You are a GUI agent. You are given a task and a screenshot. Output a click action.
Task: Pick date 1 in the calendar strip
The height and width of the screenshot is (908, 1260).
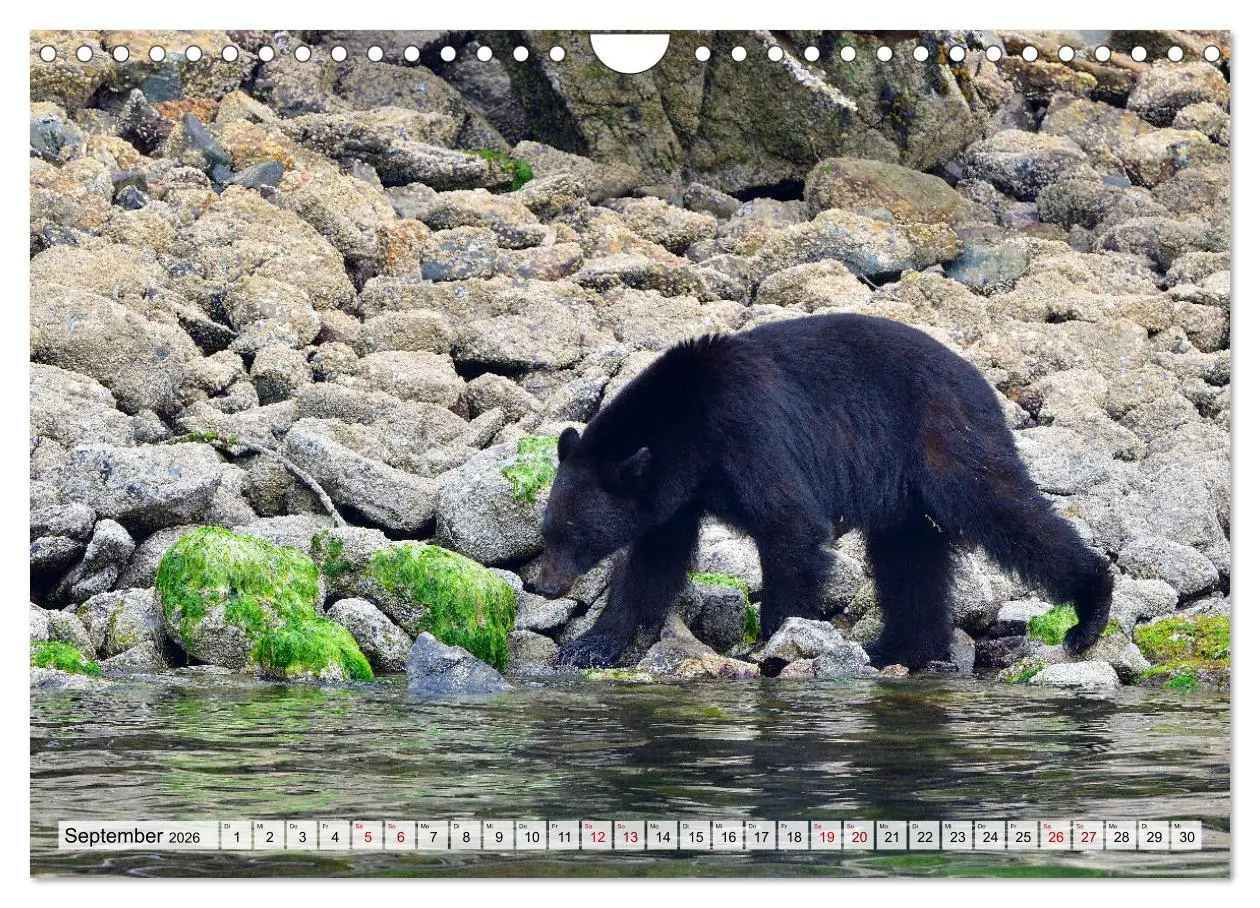pyautogui.click(x=236, y=836)
